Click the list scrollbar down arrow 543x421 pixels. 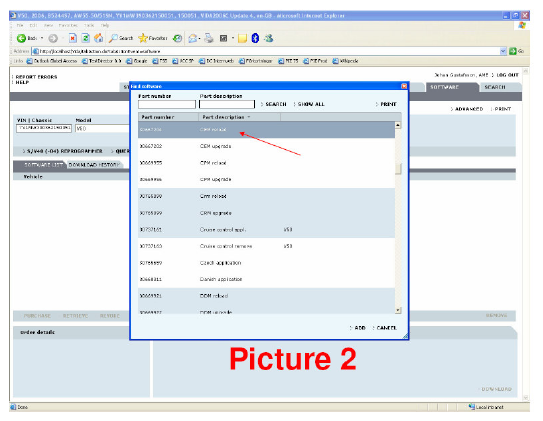398,310
